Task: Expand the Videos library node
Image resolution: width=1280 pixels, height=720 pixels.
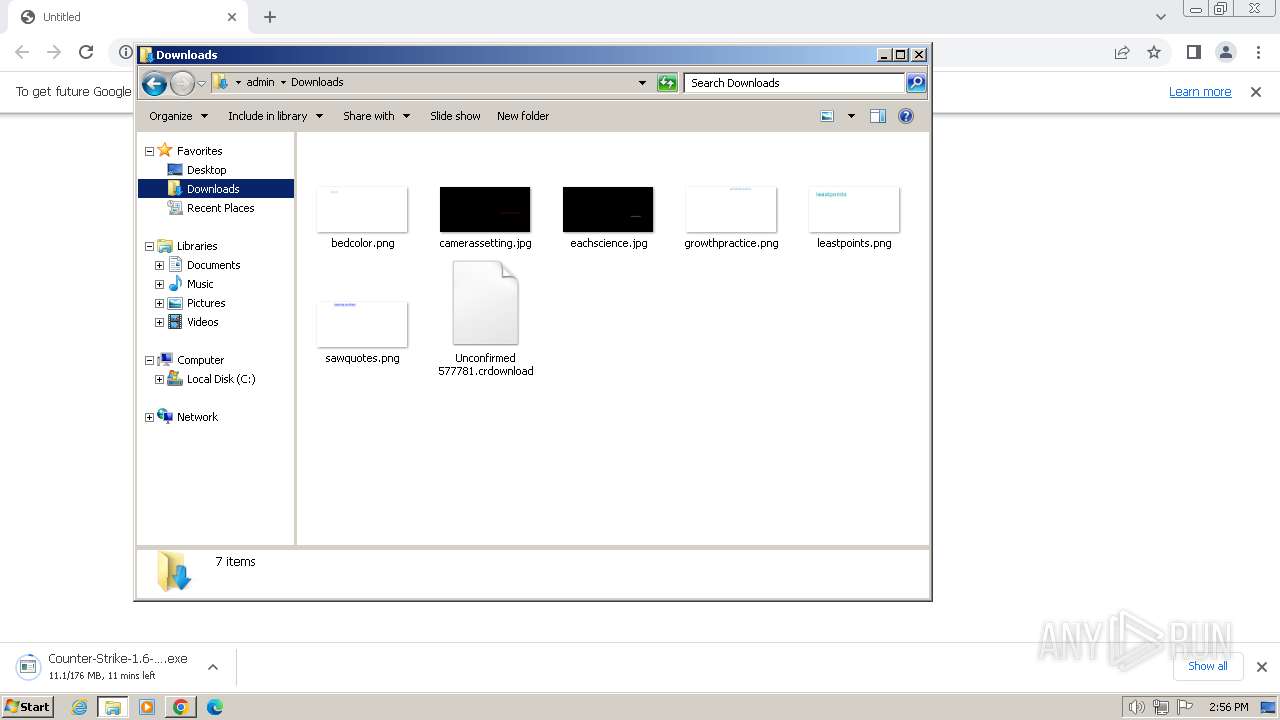Action: [159, 323]
